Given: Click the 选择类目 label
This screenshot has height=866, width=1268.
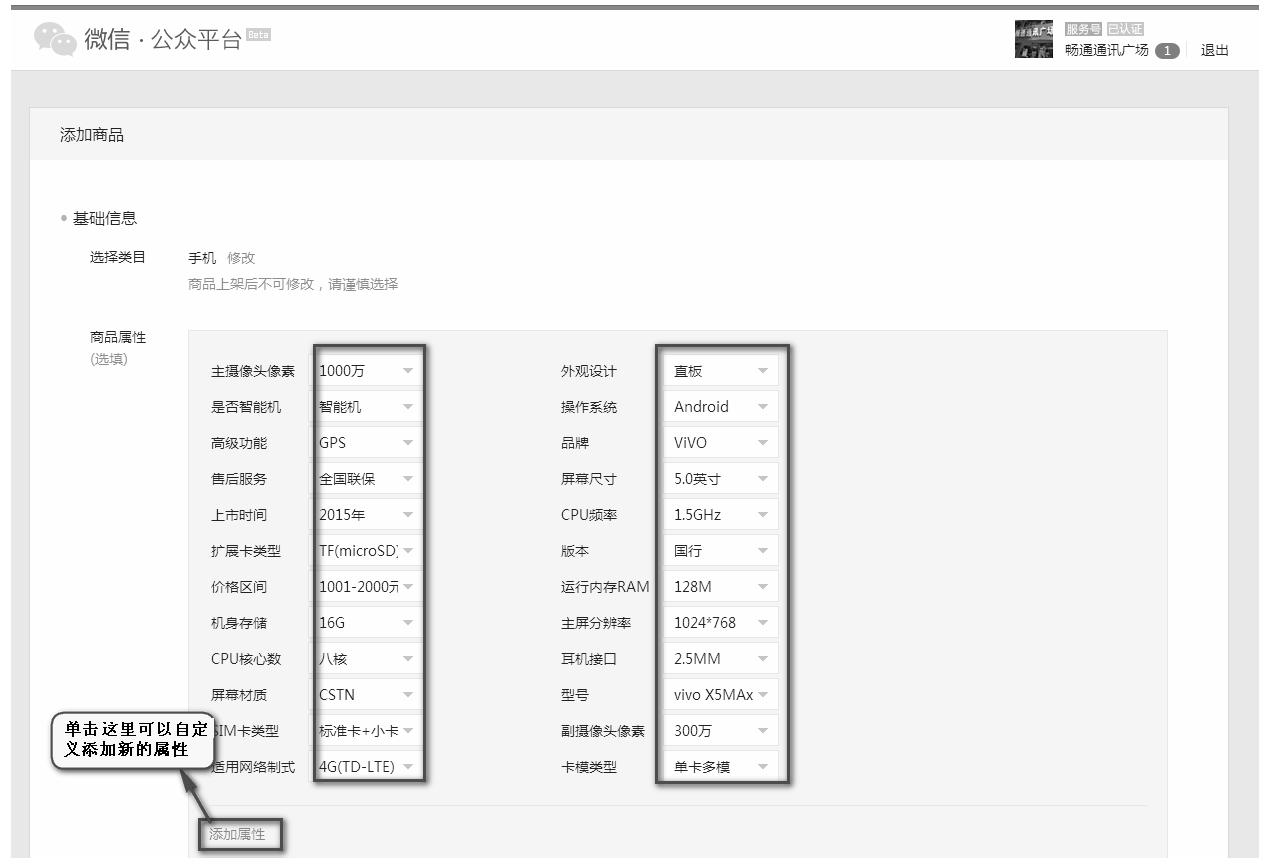Looking at the screenshot, I should 118,257.
